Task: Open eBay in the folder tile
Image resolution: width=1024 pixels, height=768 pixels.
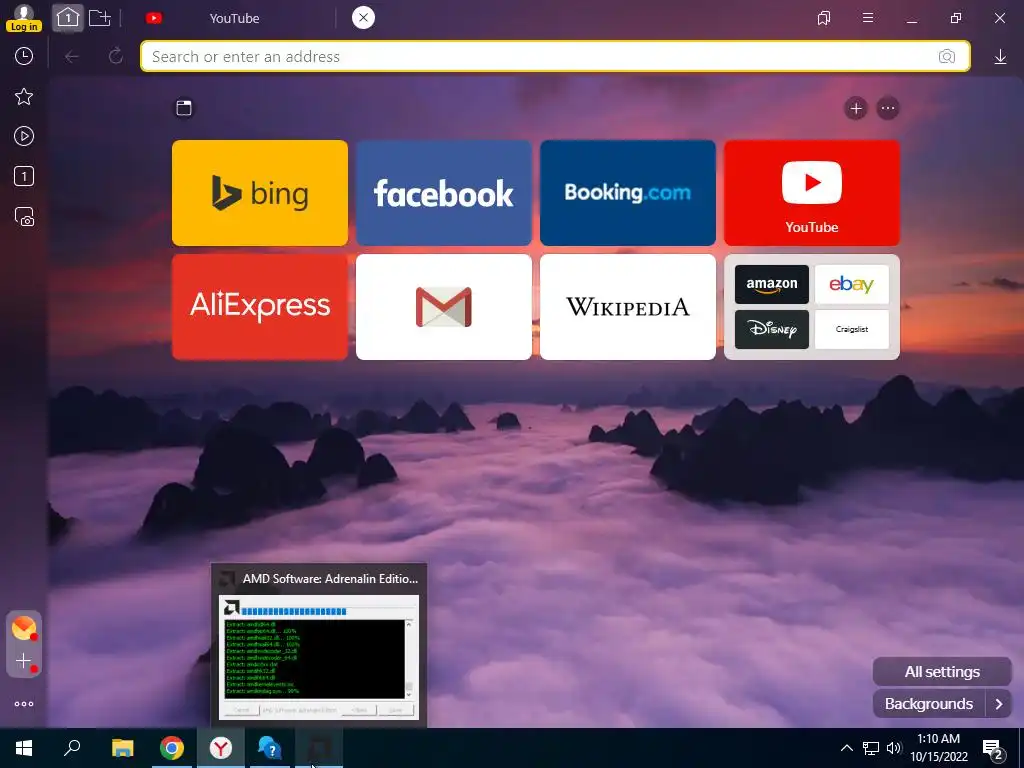Action: pos(852,284)
